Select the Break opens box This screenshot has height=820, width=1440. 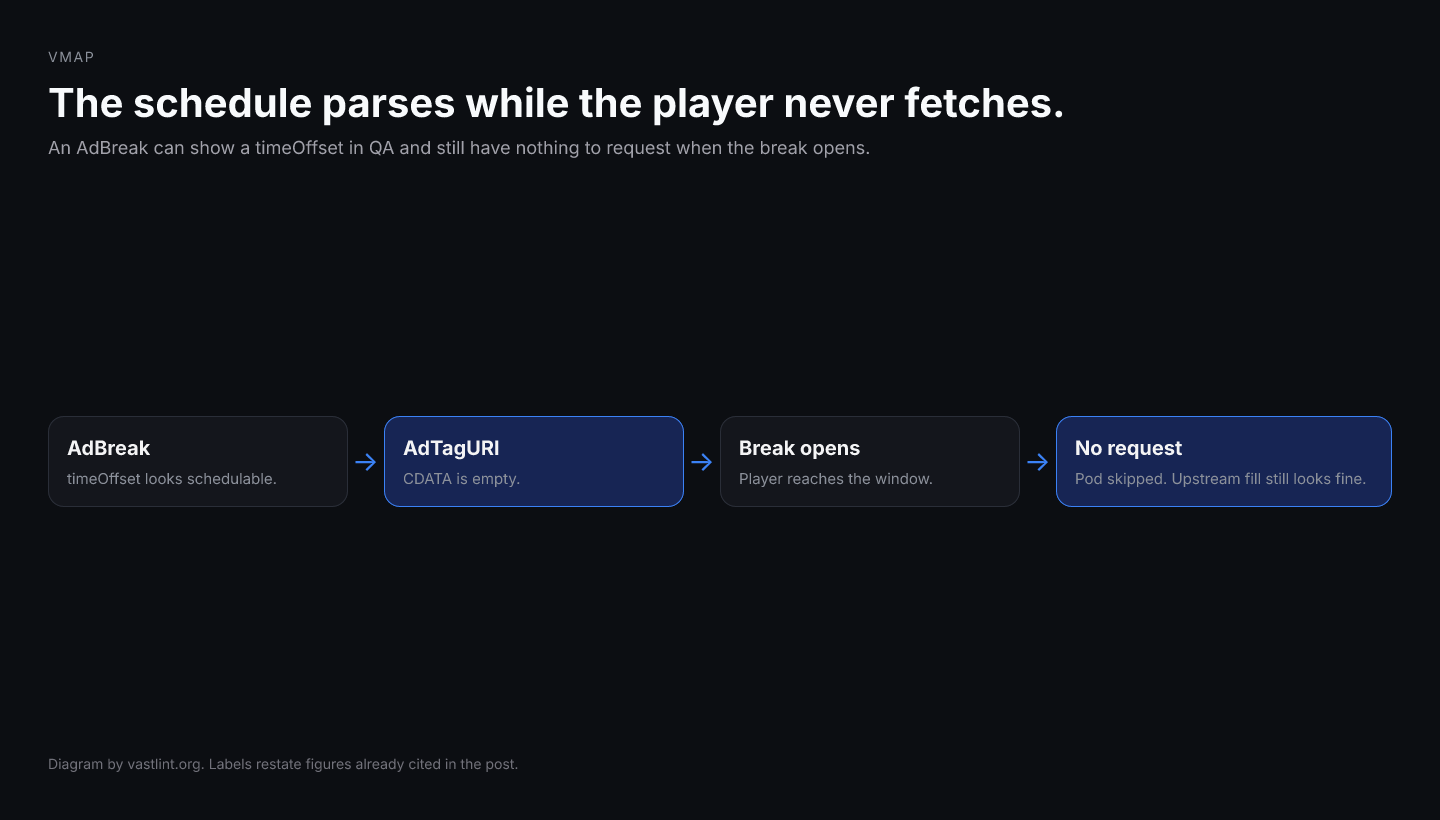[870, 461]
